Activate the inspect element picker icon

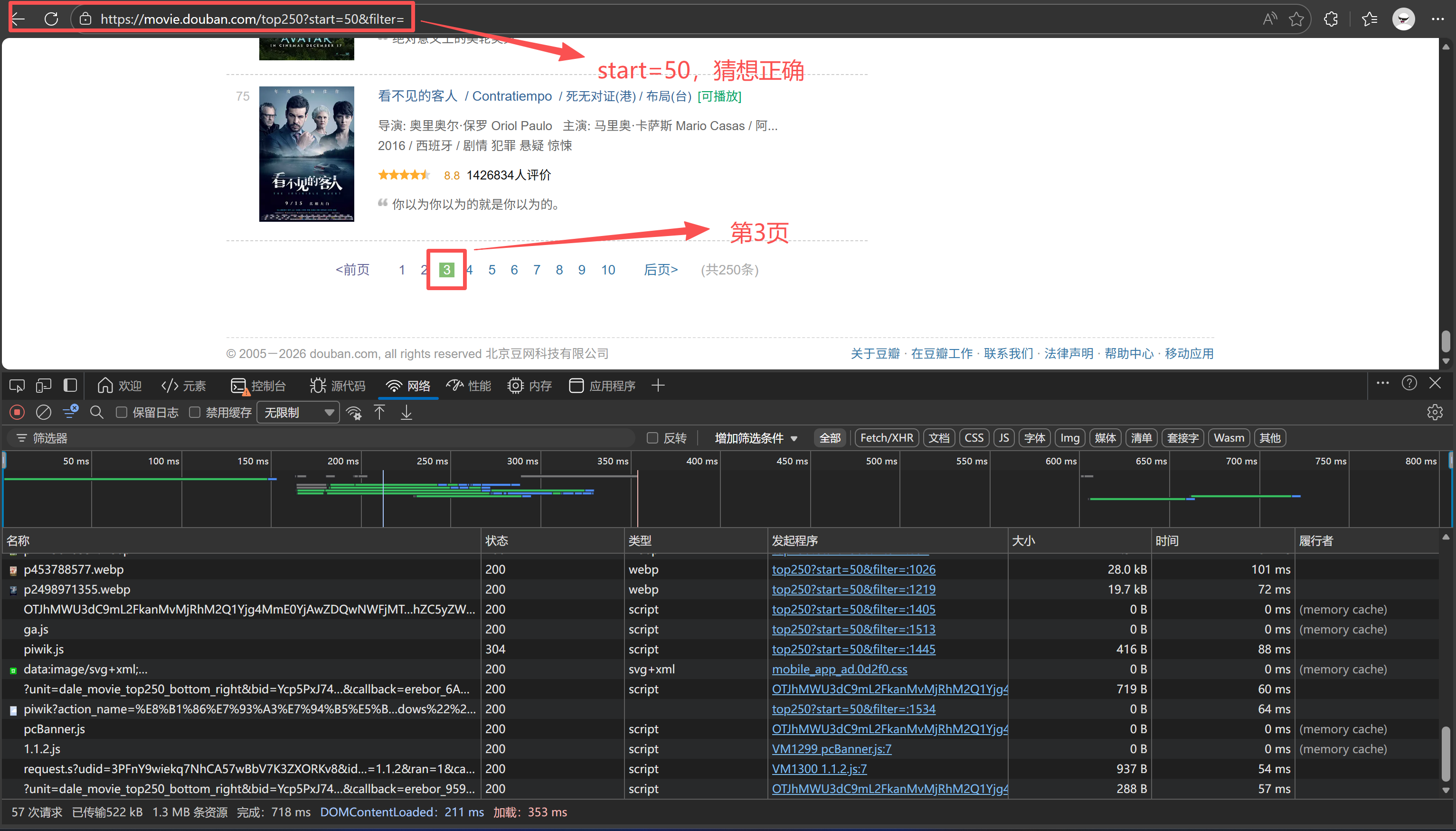17,386
